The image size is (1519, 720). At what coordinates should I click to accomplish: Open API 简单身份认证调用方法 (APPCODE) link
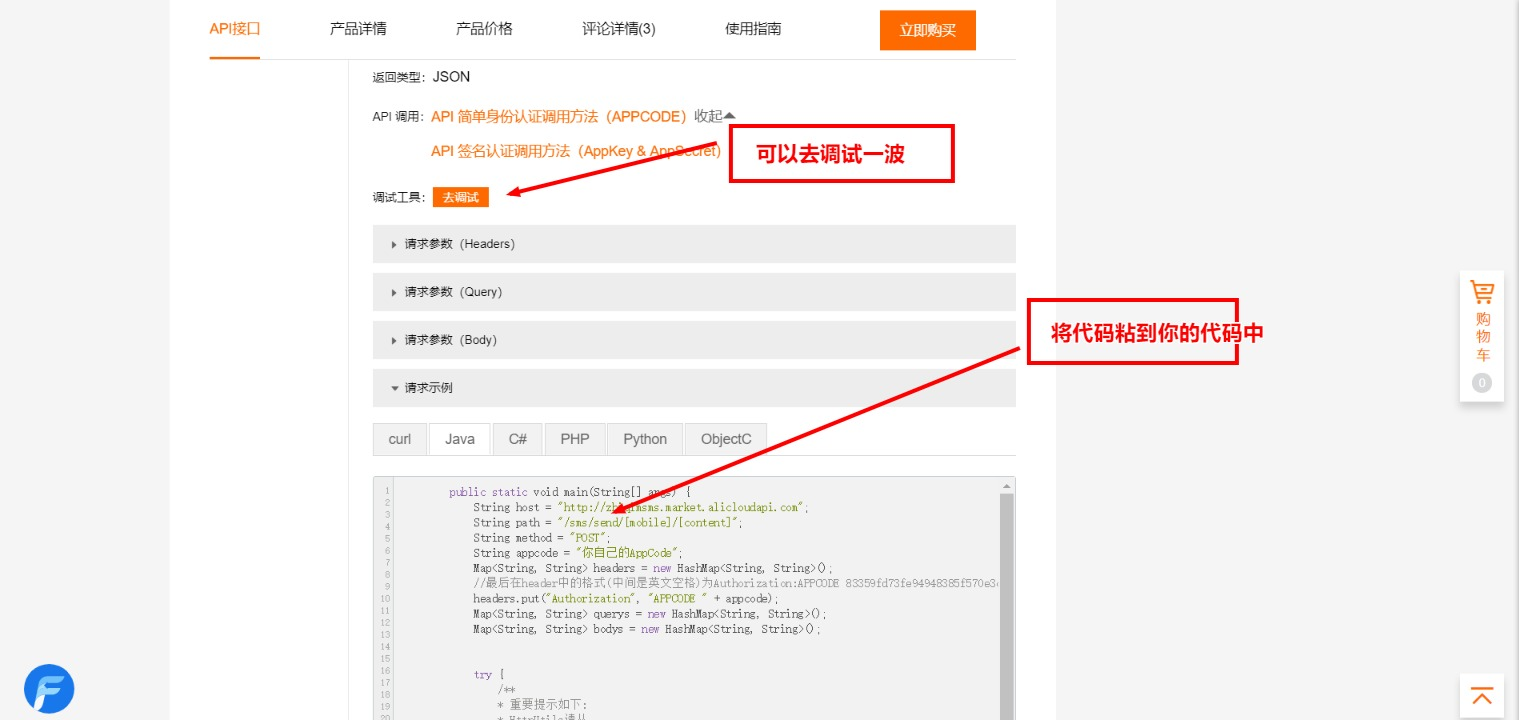[x=559, y=116]
